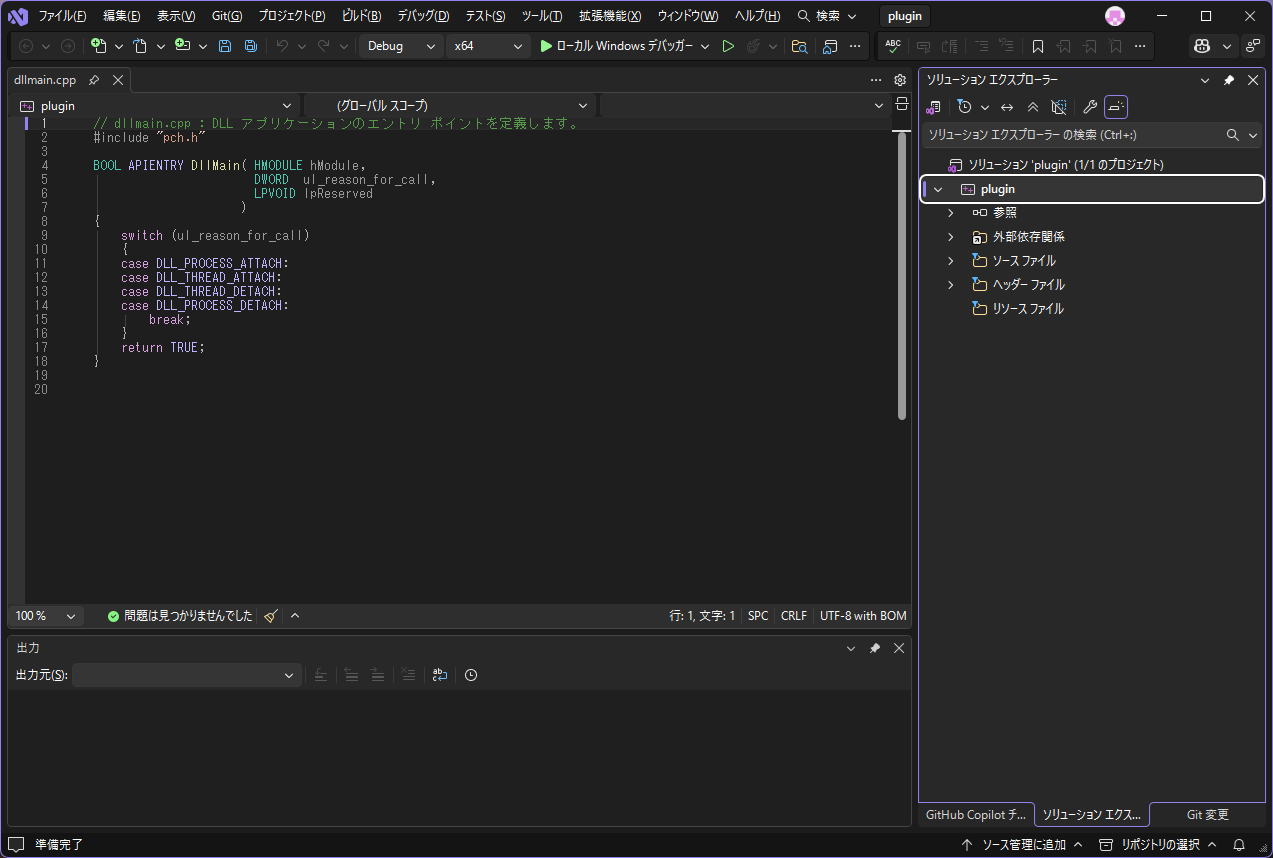Toggle SPC whitespace indicator in status bar
The width and height of the screenshot is (1273, 858).
coord(758,616)
